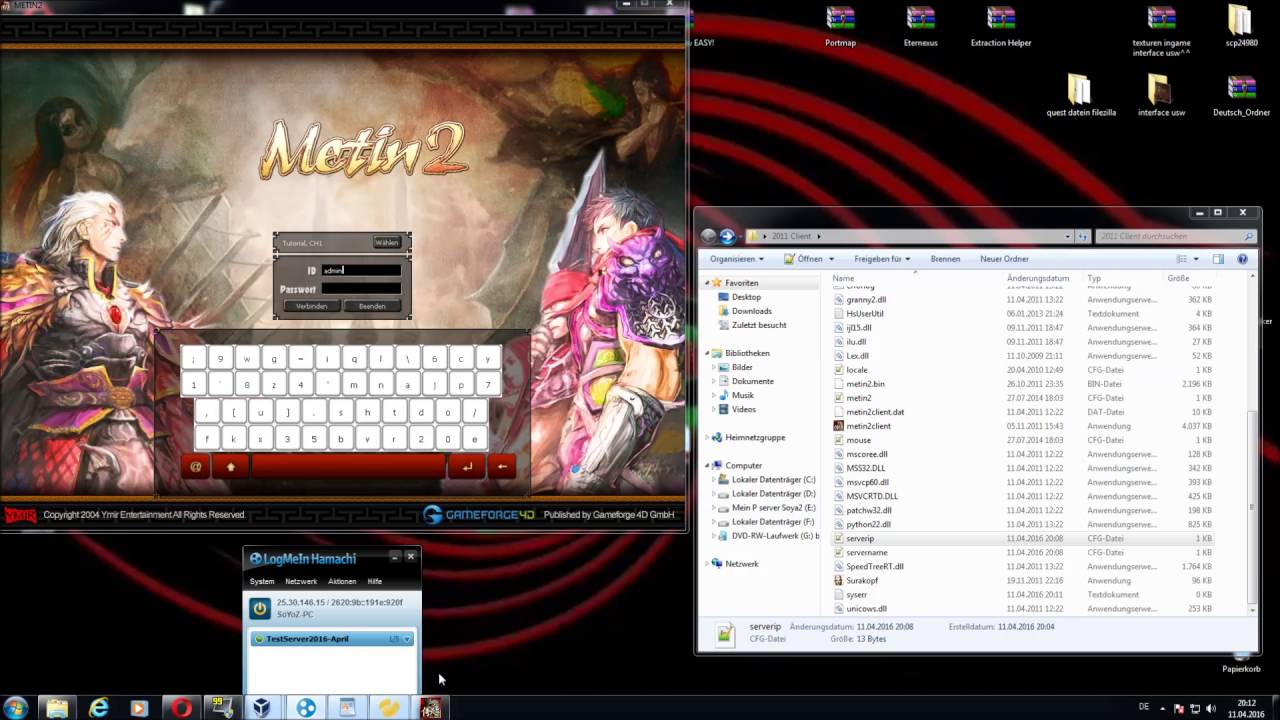Open the Extraction Helper desktop icon
The image size is (1280, 720).
(1001, 27)
